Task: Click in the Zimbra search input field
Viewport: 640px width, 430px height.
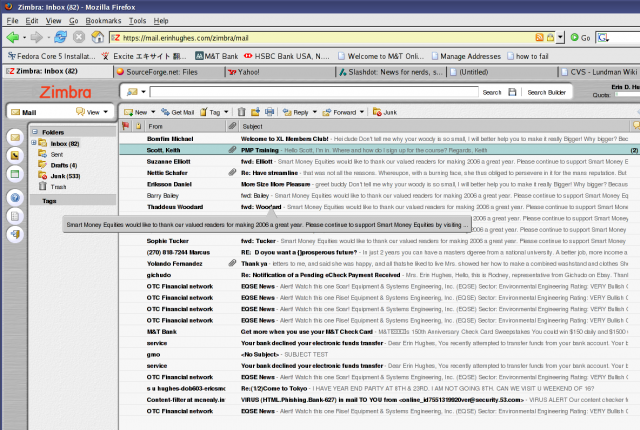Action: (314, 92)
